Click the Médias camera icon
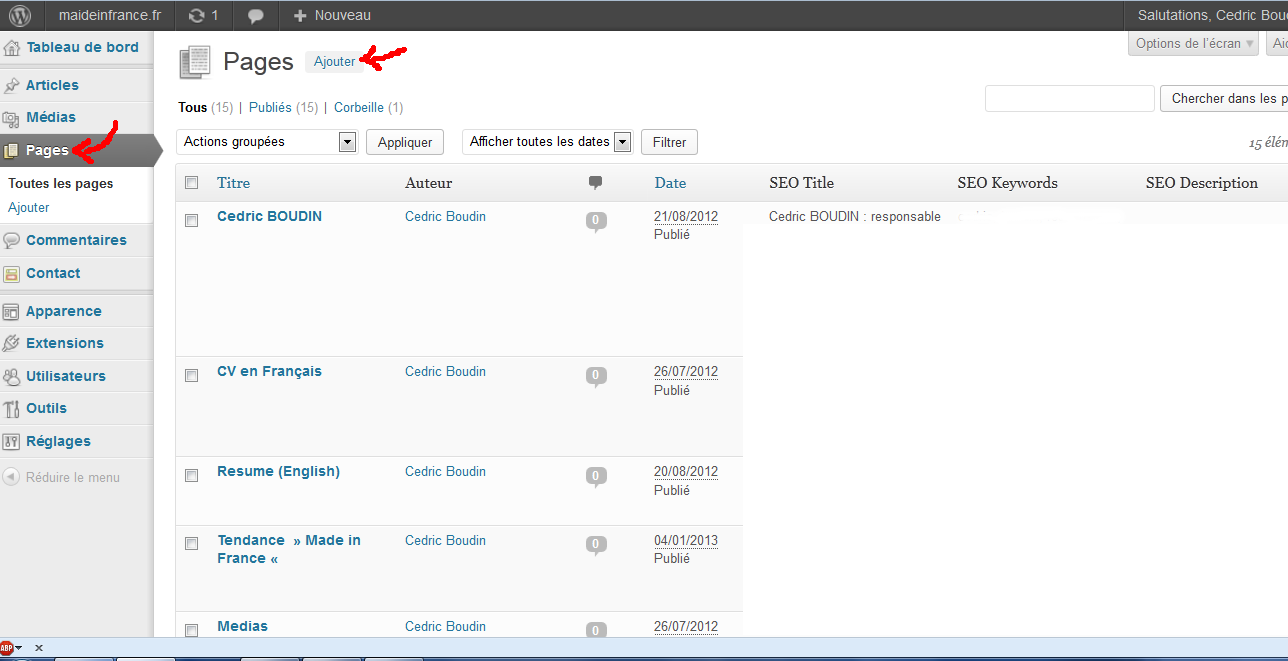The width and height of the screenshot is (1288, 661). (x=11, y=118)
